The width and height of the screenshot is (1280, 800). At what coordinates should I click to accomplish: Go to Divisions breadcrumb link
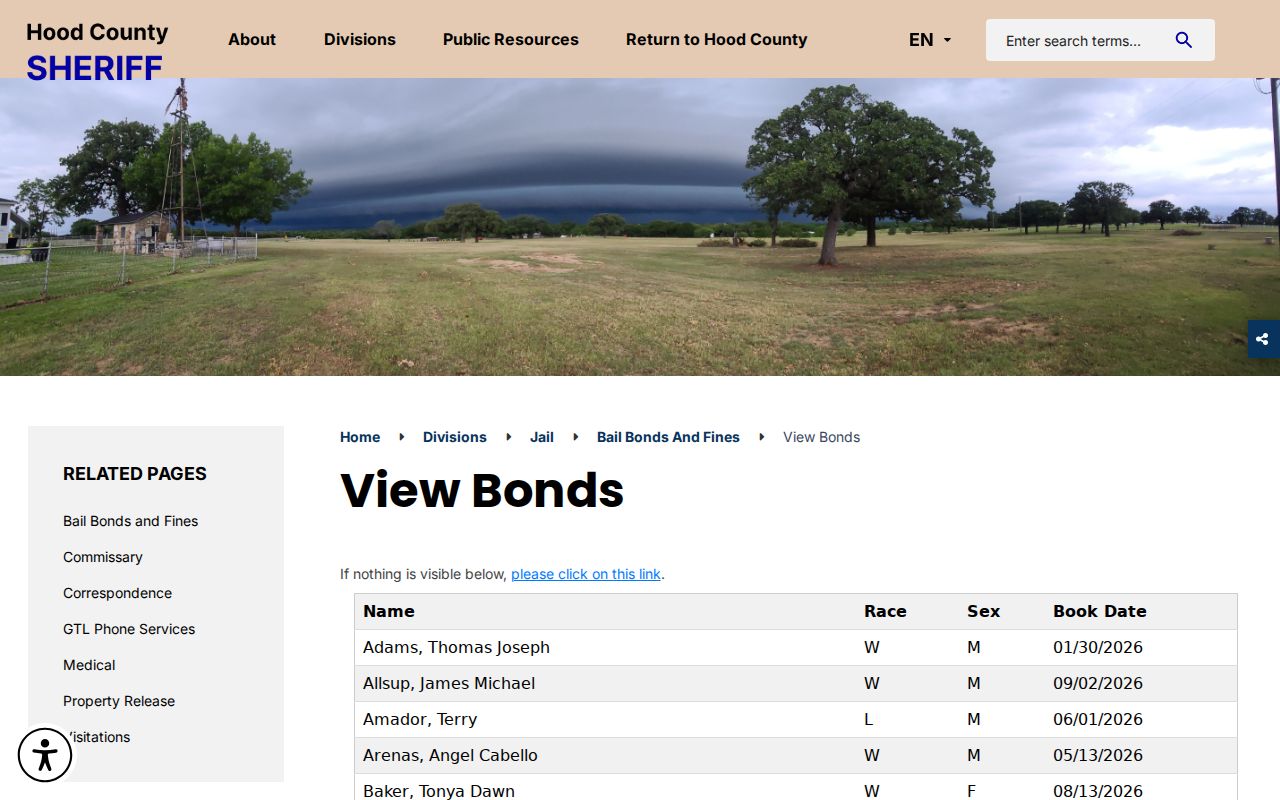pos(455,437)
